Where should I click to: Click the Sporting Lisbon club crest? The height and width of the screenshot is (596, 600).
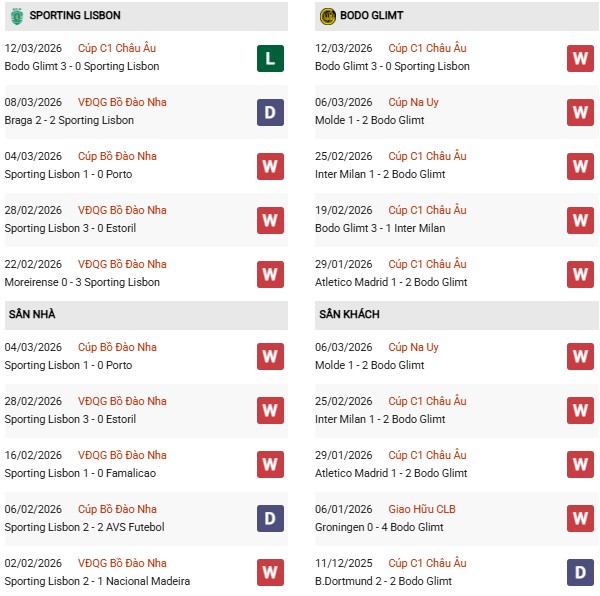(x=15, y=15)
